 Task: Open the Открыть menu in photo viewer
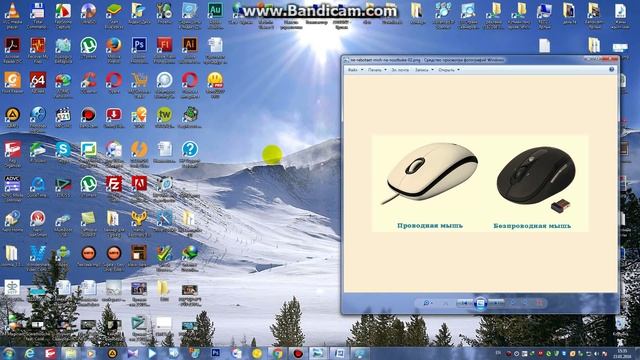pos(449,70)
